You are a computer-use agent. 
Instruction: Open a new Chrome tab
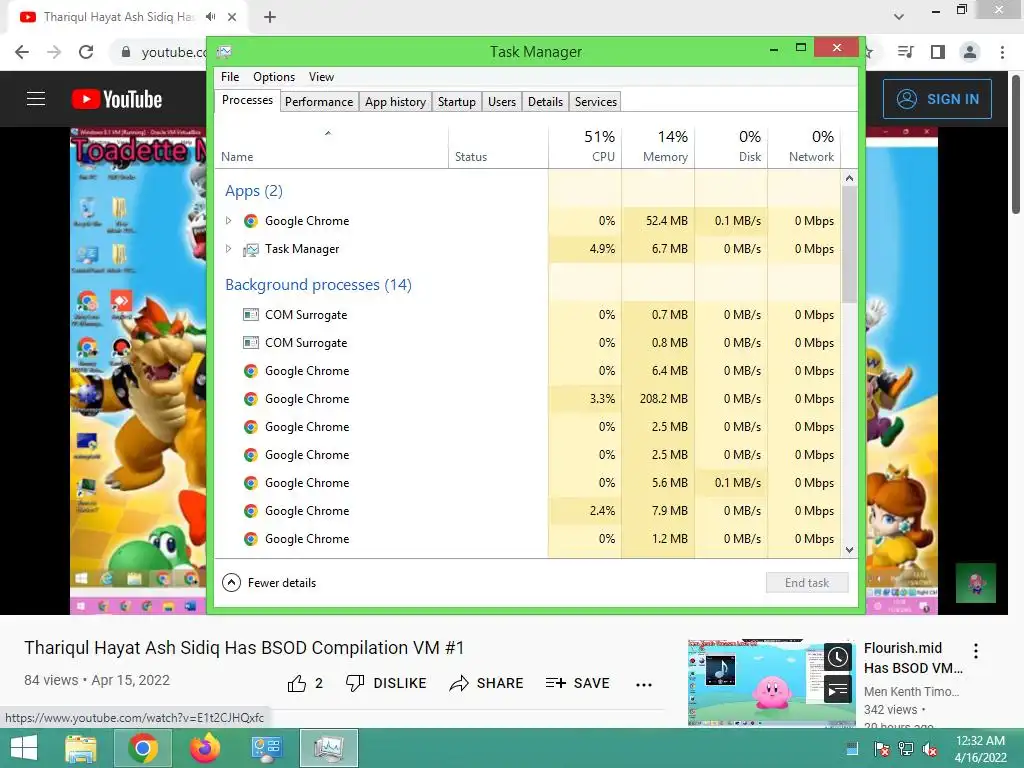pos(270,17)
